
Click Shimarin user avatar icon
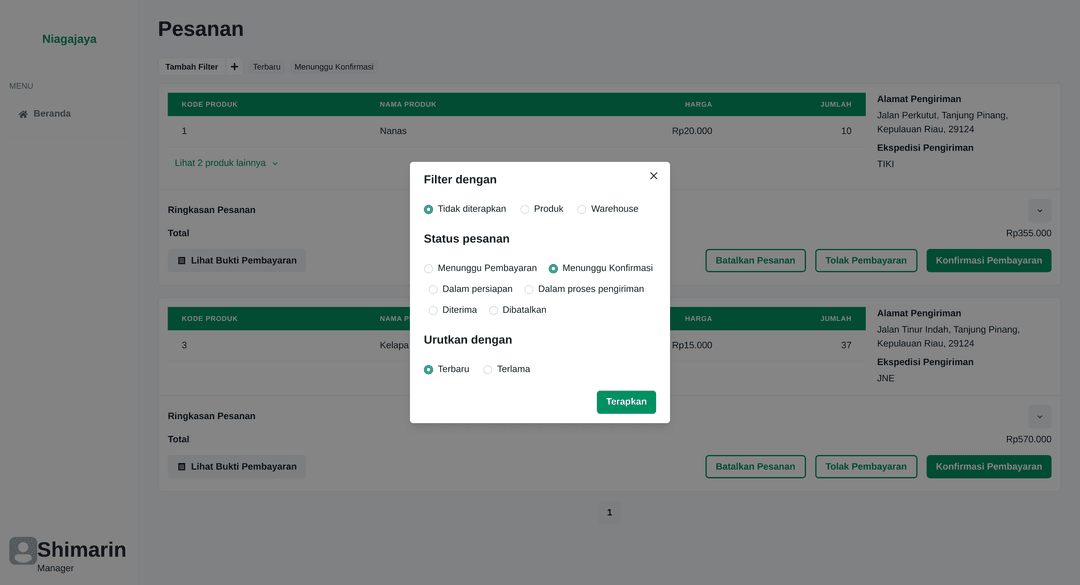tap(23, 550)
